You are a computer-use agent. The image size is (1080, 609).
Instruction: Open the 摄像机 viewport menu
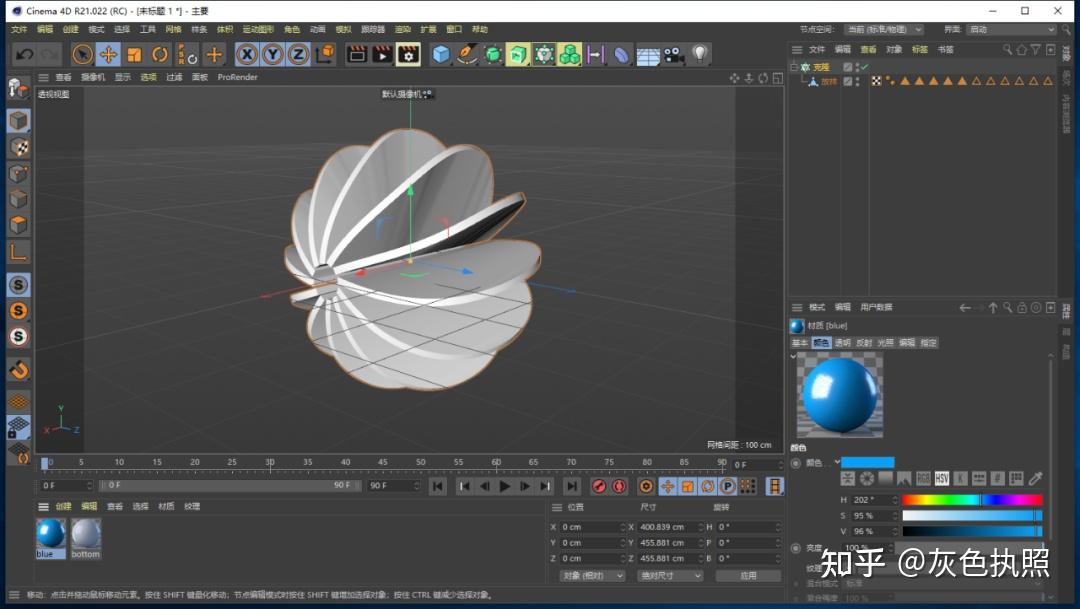(93, 77)
